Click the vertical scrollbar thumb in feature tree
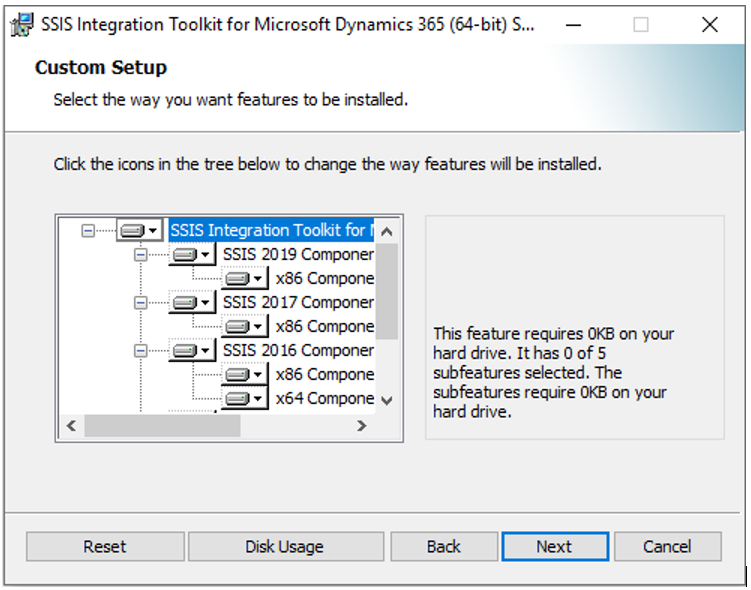Image resolution: width=751 pixels, height=590 pixels. (x=387, y=291)
